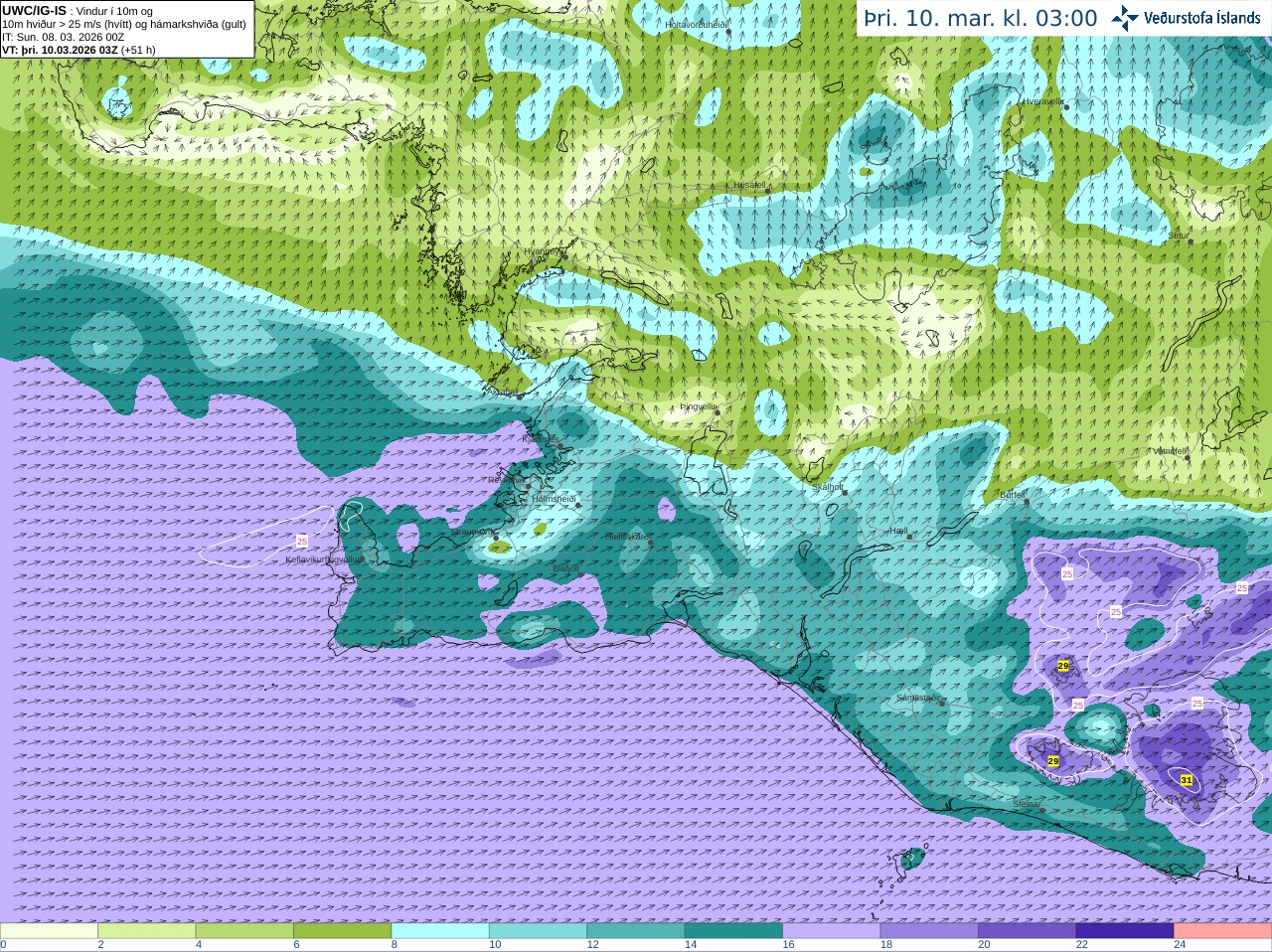Pick the 14–16 m/s dark teal legend swatch

734,931
